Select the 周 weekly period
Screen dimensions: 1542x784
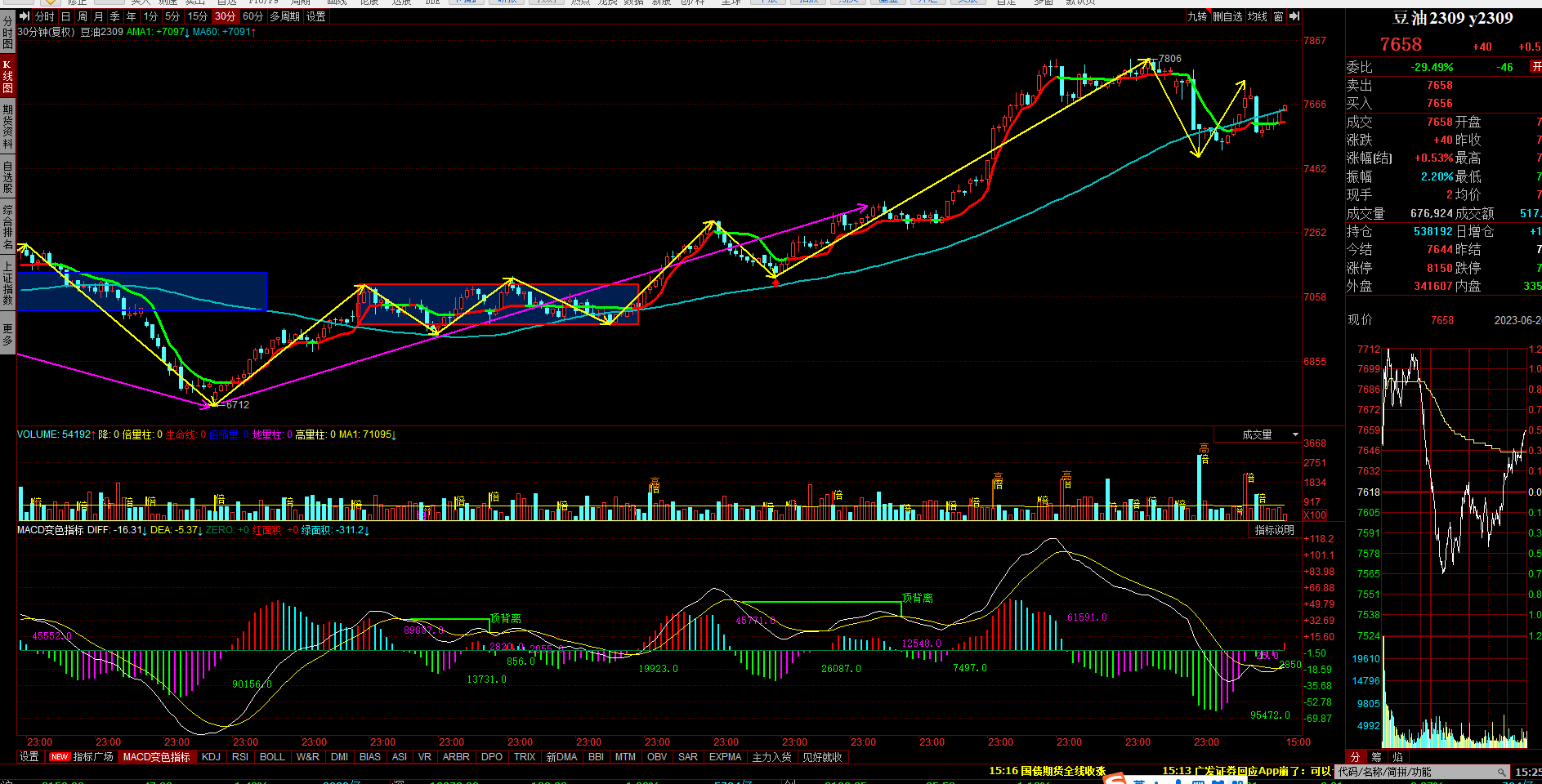[x=82, y=16]
